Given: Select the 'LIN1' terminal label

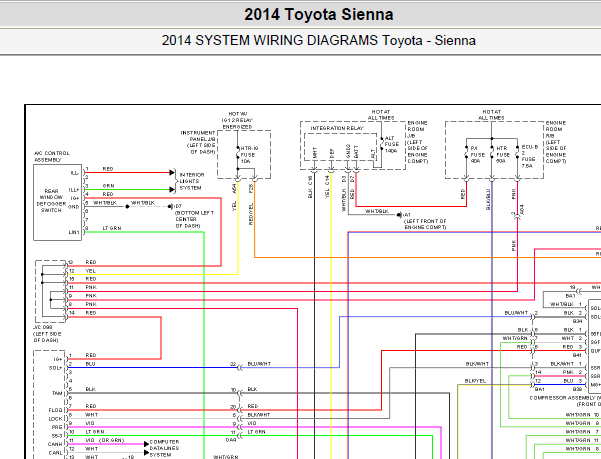Looking at the screenshot, I should click(x=74, y=232).
